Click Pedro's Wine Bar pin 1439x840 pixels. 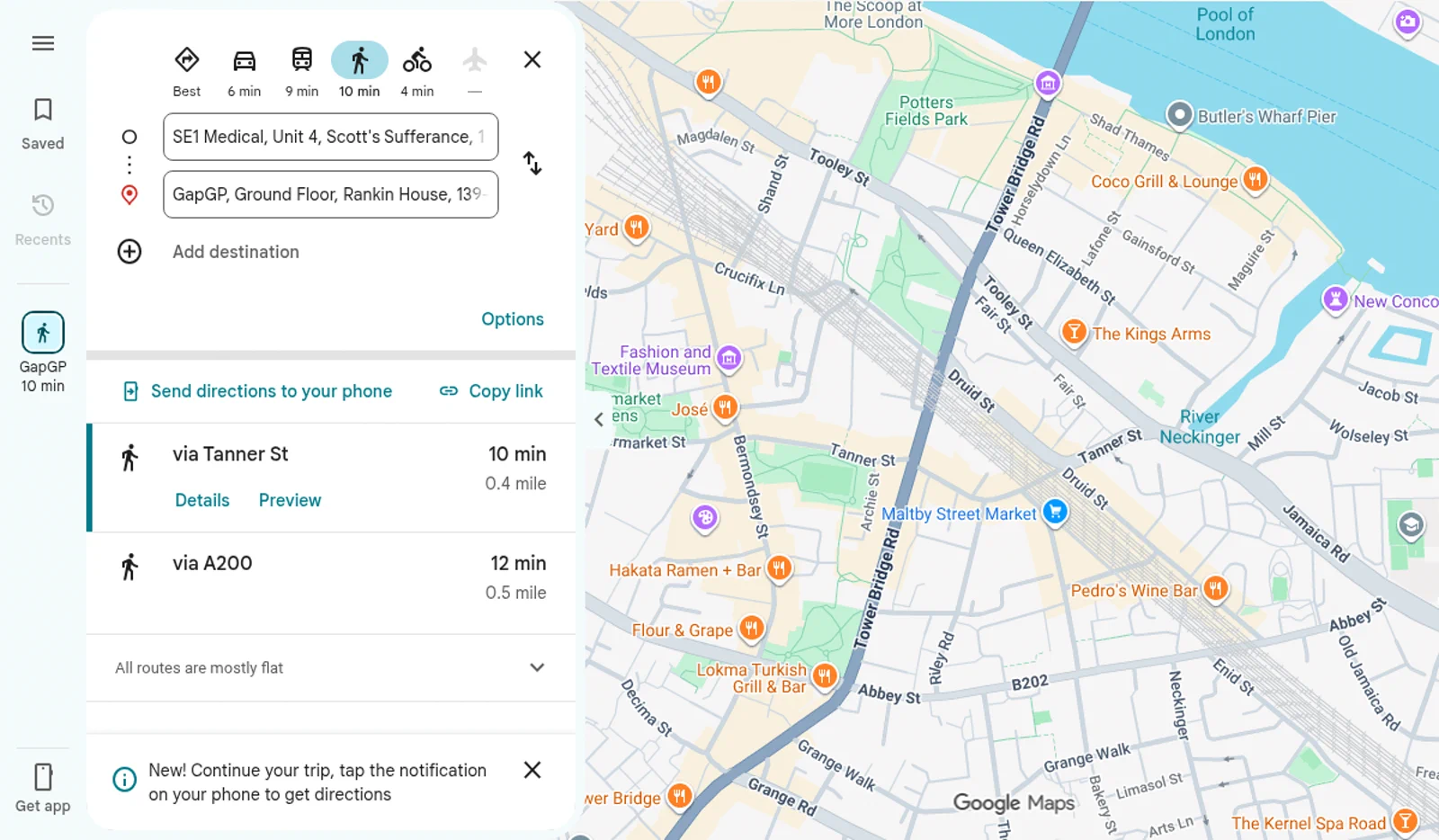click(x=1215, y=588)
